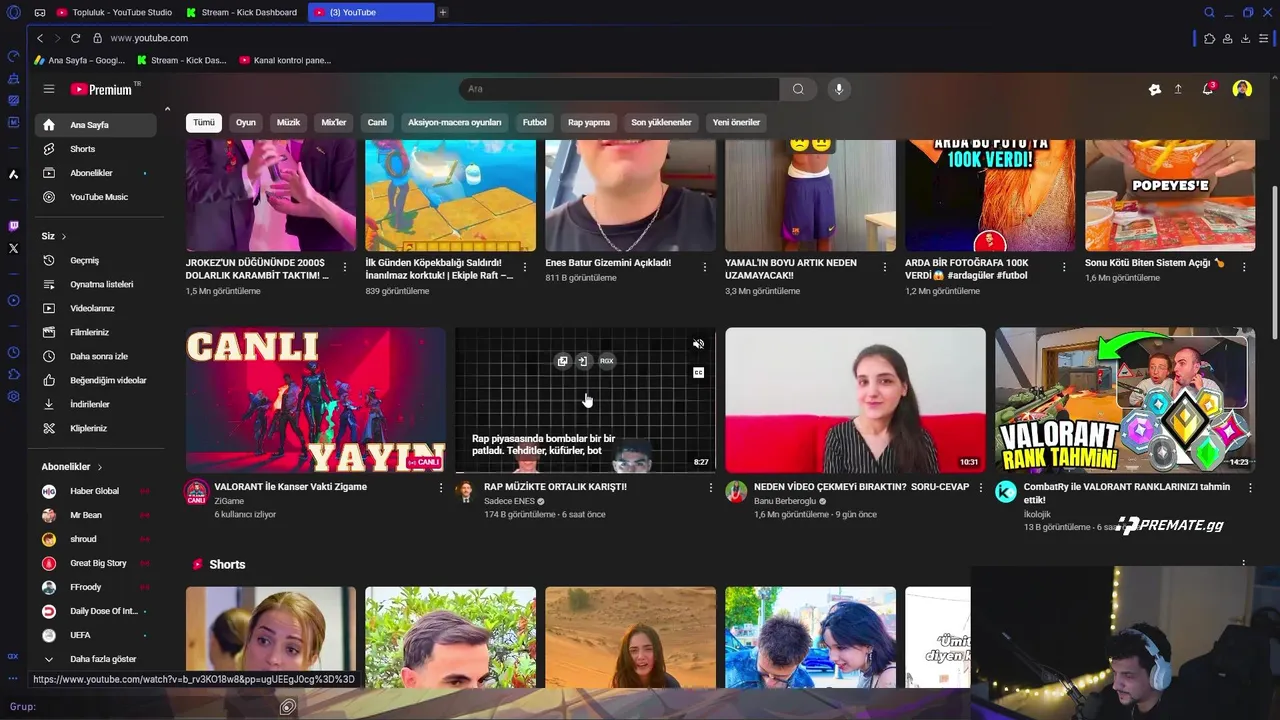This screenshot has width=1280, height=720.
Task: Click the Ara search input field
Action: coord(619,89)
